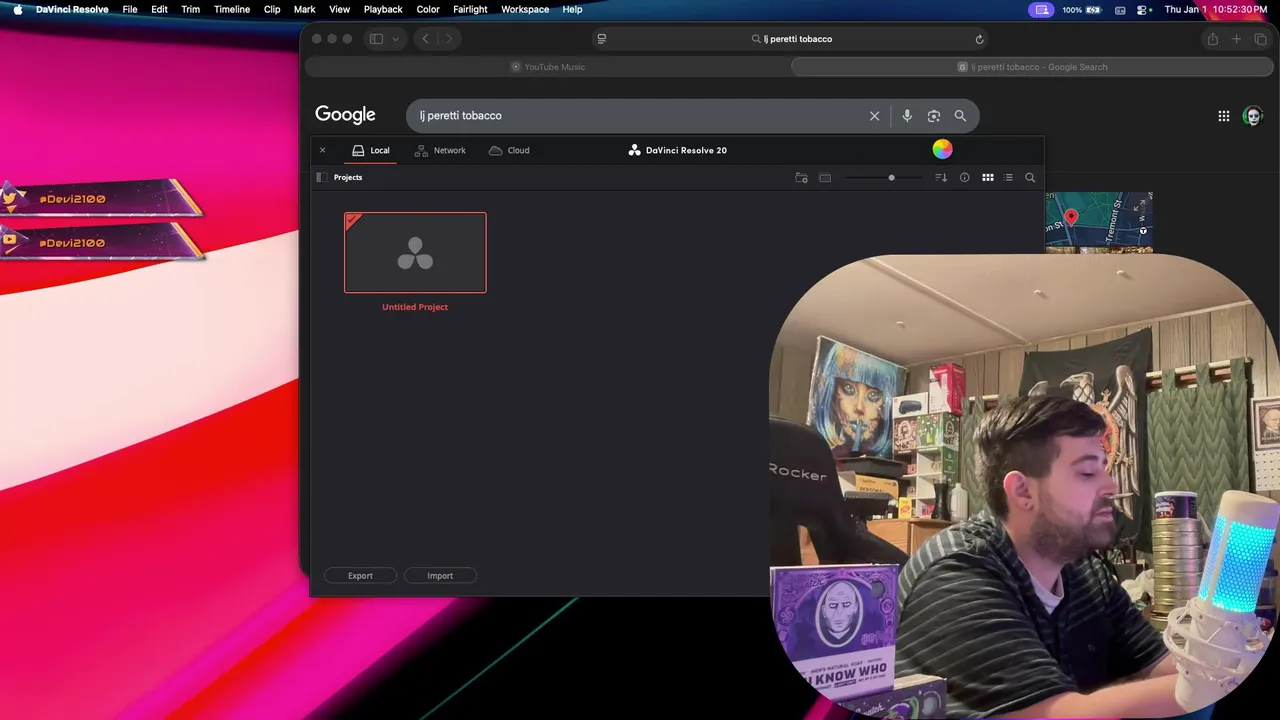Click the screen sharing status icon

pyautogui.click(x=1042, y=9)
